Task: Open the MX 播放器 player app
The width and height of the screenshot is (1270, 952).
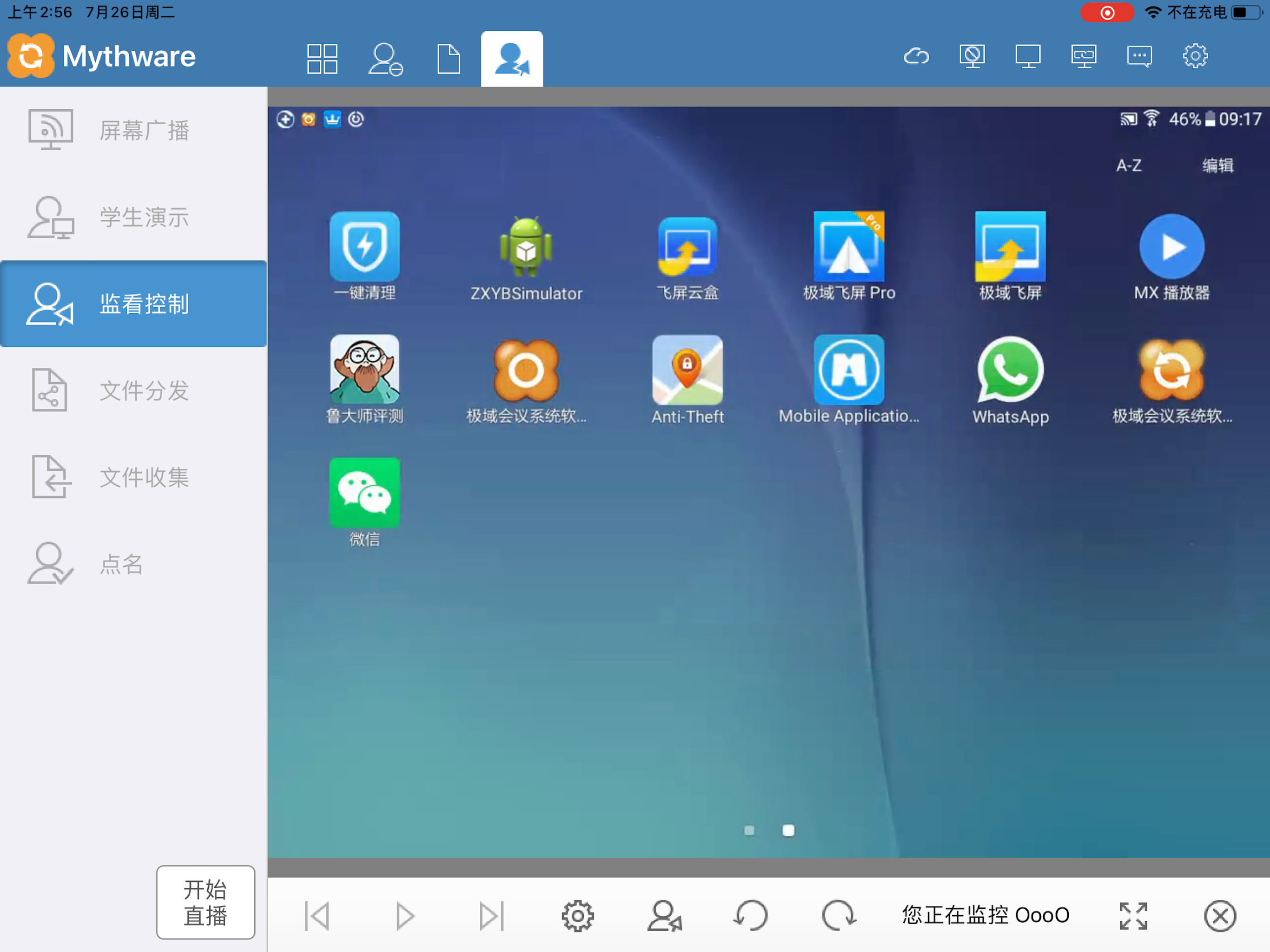Action: point(1172,257)
